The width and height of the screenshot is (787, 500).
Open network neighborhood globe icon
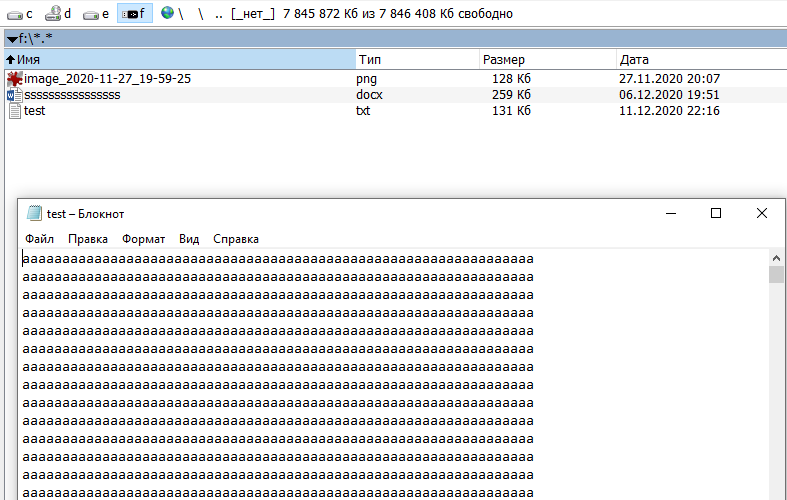coord(167,13)
